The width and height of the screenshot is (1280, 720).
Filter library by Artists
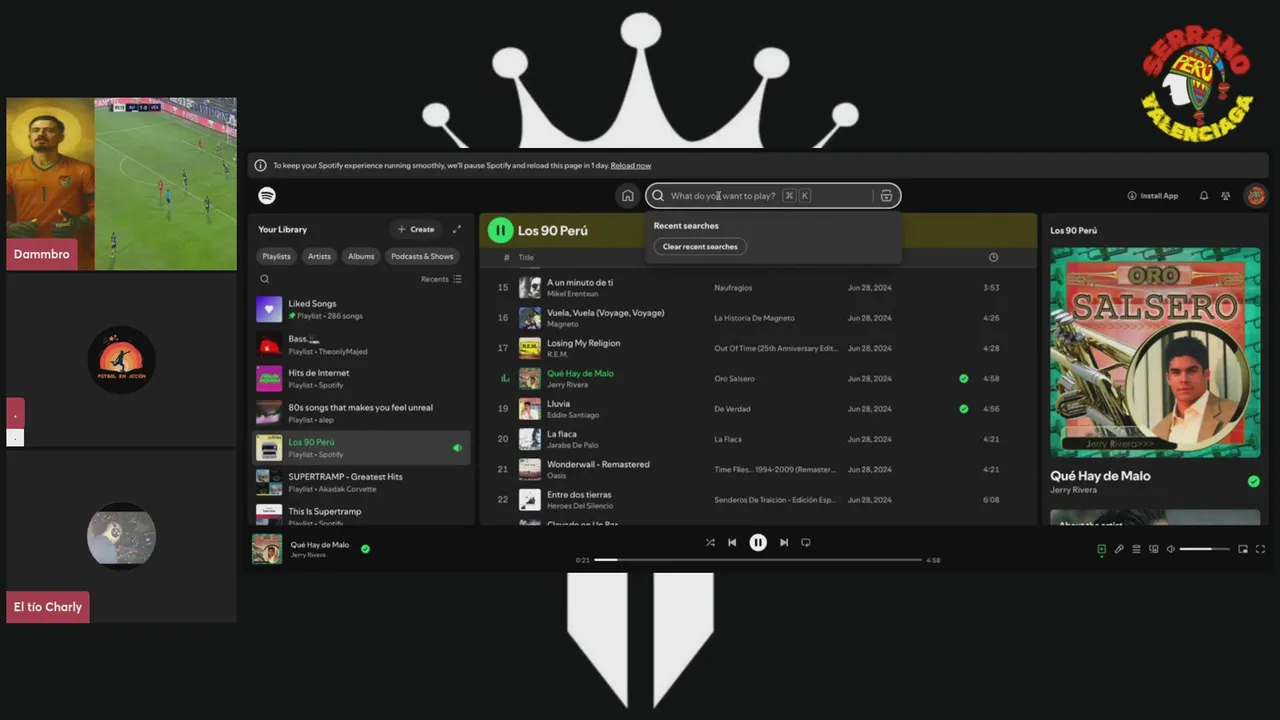tap(319, 256)
